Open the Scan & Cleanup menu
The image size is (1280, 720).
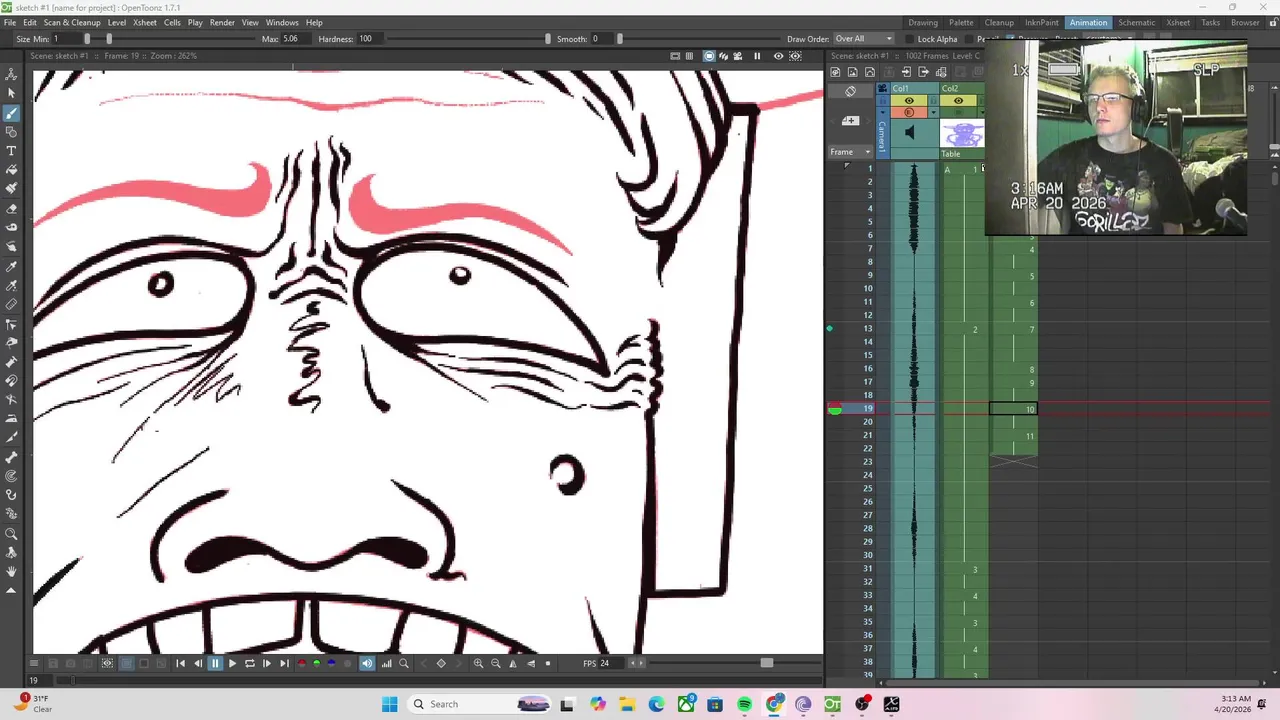pyautogui.click(x=72, y=22)
